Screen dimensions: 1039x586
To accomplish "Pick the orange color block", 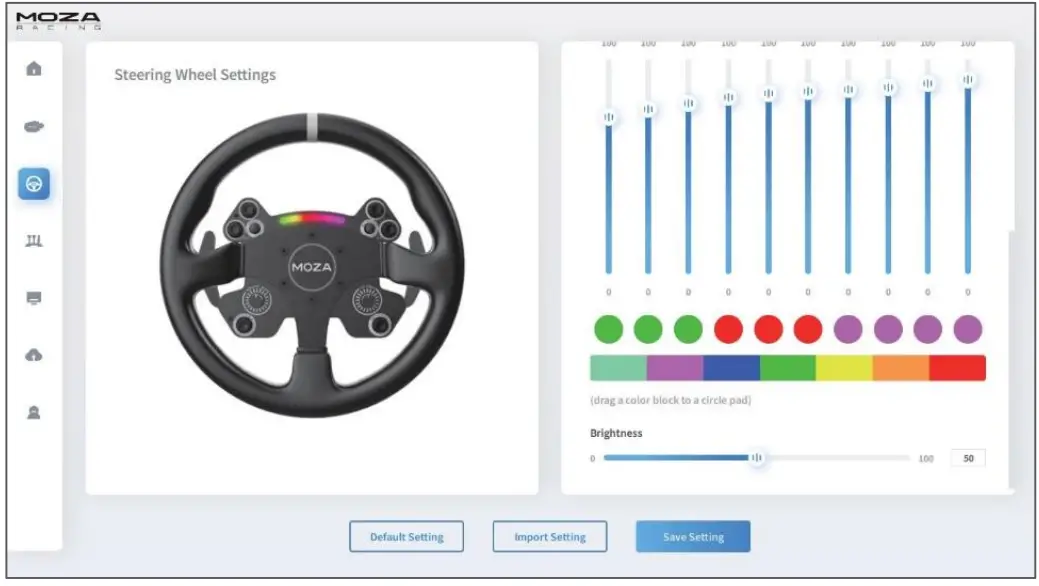I will (x=901, y=365).
